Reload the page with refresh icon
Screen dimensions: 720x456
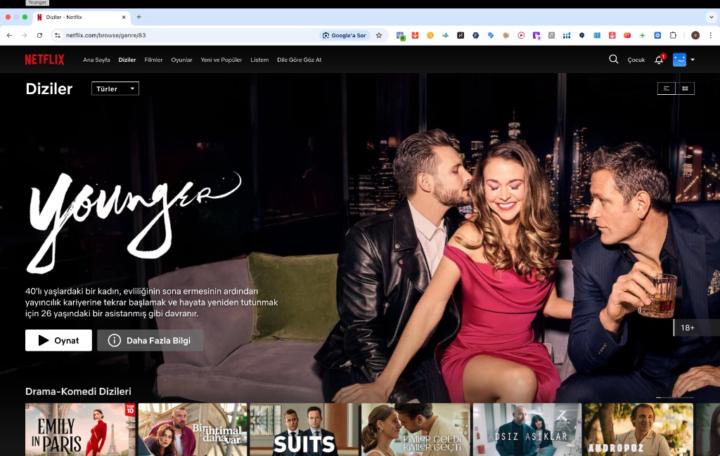(x=39, y=35)
